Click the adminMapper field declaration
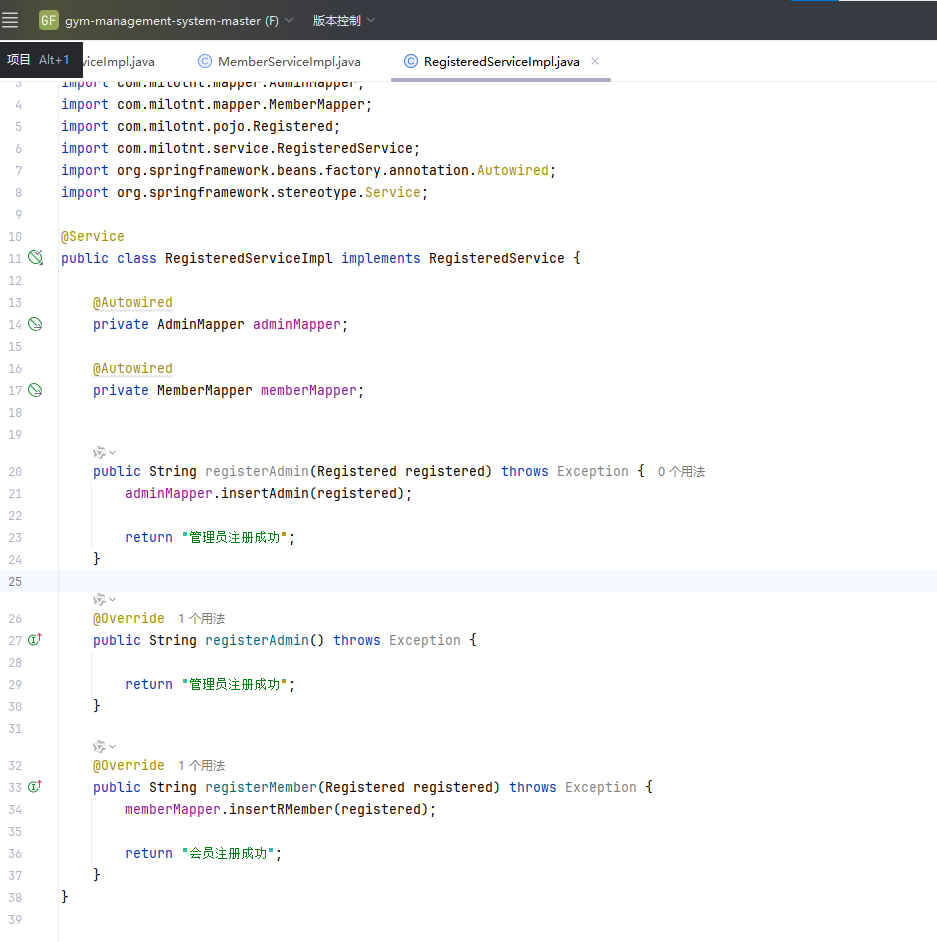This screenshot has height=942, width=937. 297,324
